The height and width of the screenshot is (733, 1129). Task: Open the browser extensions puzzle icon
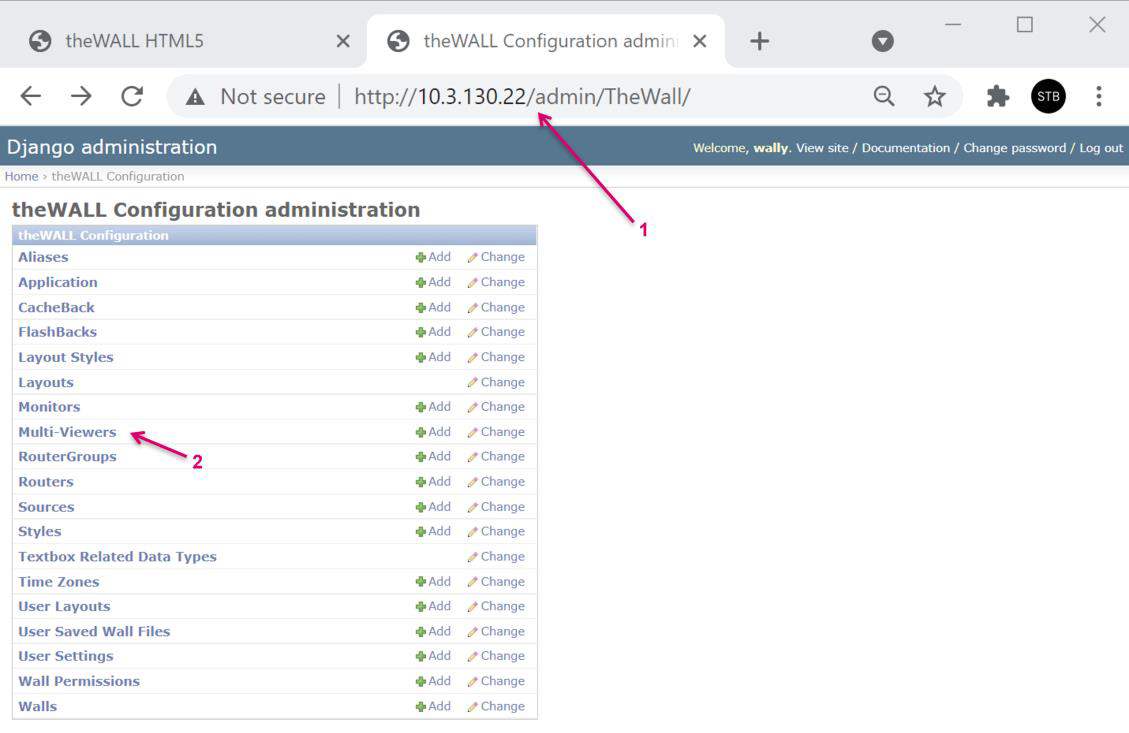[997, 96]
